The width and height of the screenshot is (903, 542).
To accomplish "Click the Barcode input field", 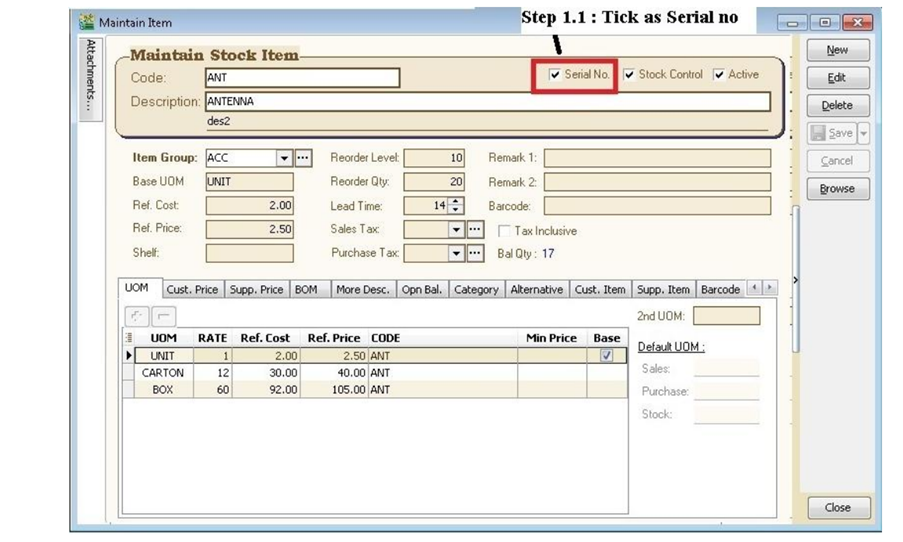I will (657, 206).
